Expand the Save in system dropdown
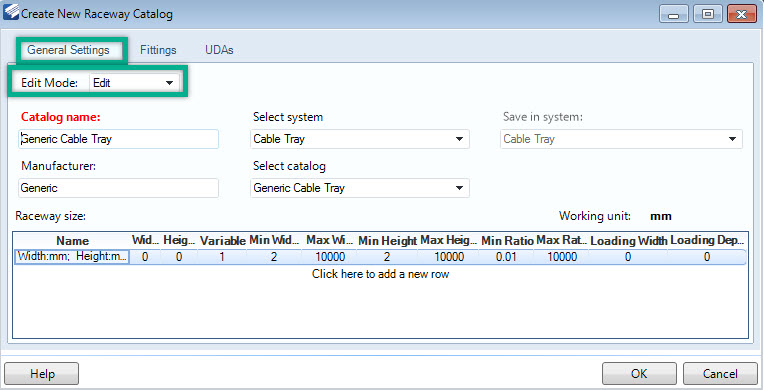The width and height of the screenshot is (764, 390). pyautogui.click(x=621, y=139)
